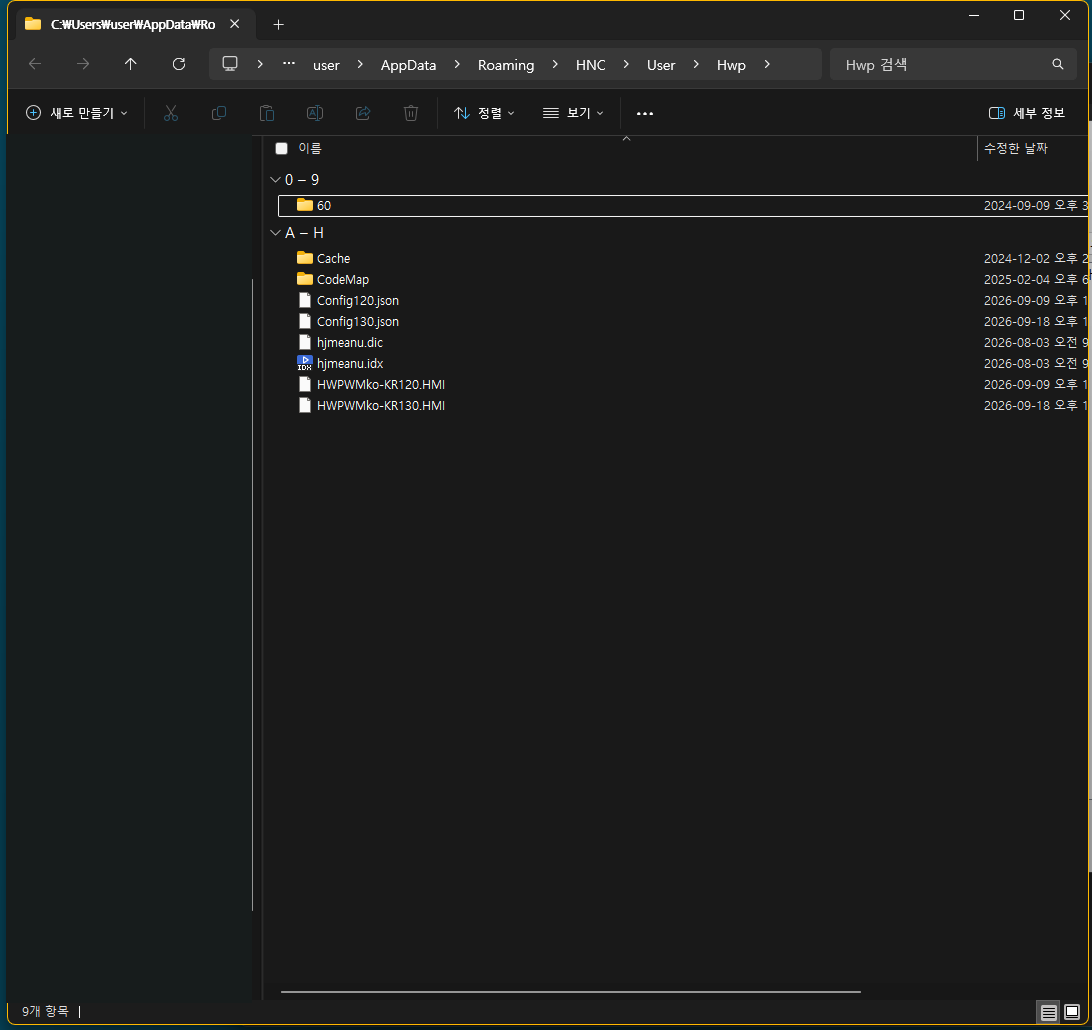Click Hwp in breadcrumb
The image size is (1092, 1030).
pyautogui.click(x=731, y=65)
